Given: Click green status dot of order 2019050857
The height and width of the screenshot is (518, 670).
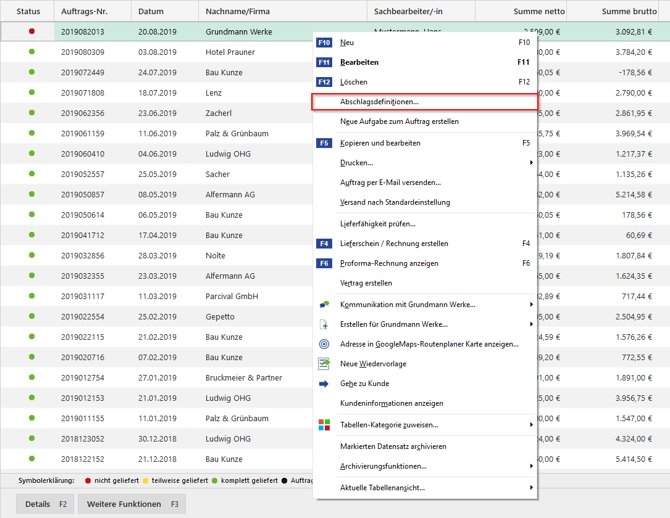Looking at the screenshot, I should (32, 194).
